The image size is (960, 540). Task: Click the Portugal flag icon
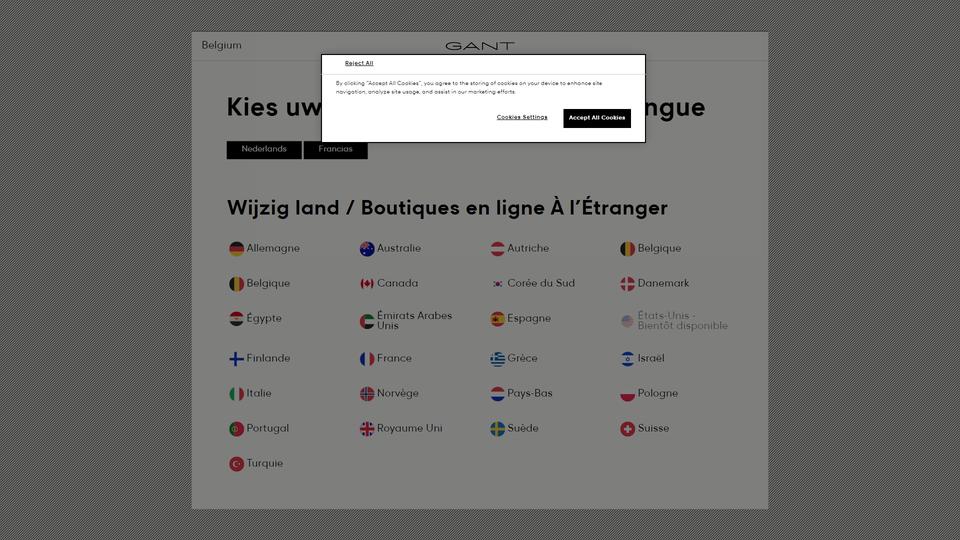pyautogui.click(x=236, y=429)
